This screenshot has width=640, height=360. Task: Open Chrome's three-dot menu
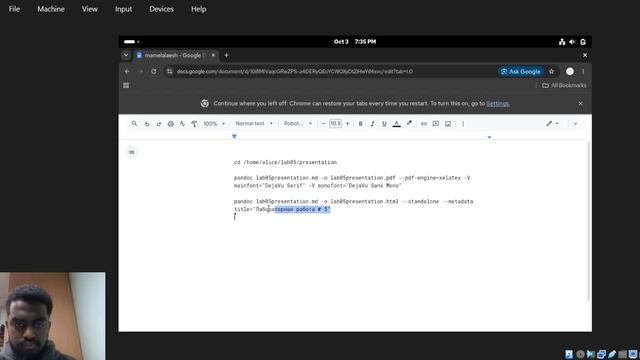pos(583,71)
